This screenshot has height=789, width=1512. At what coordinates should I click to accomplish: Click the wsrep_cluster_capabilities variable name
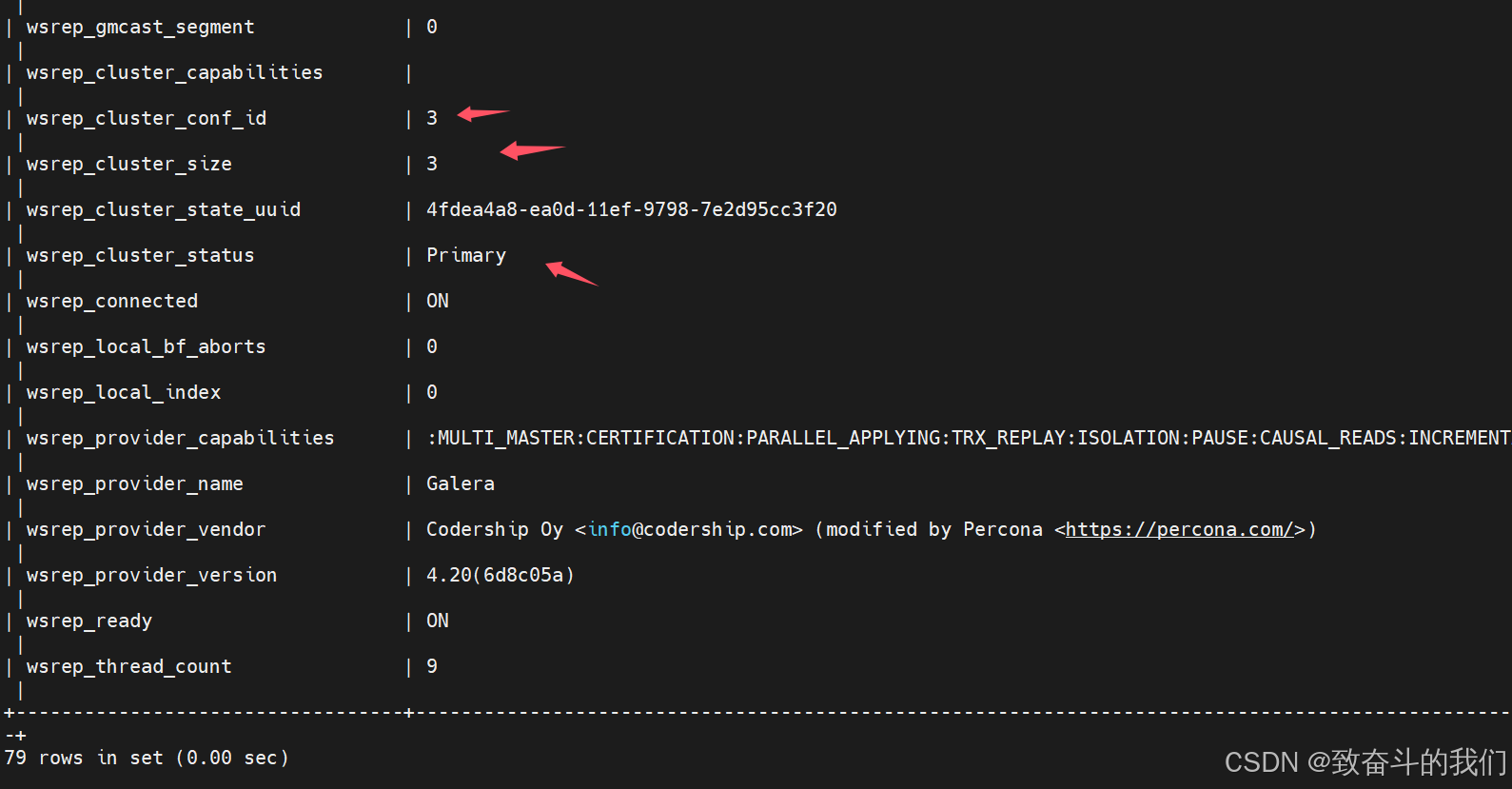pos(174,72)
